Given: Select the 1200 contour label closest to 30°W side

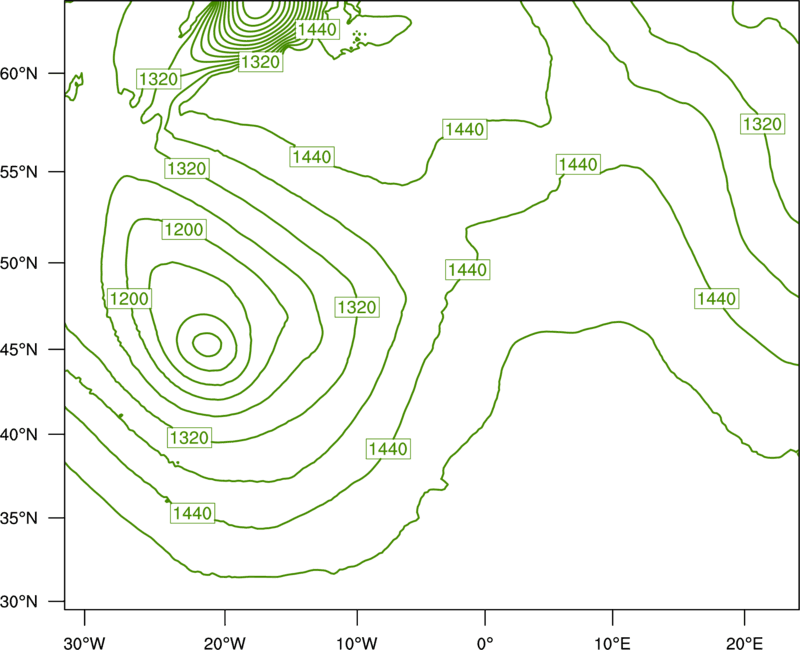Looking at the screenshot, I should (x=130, y=298).
